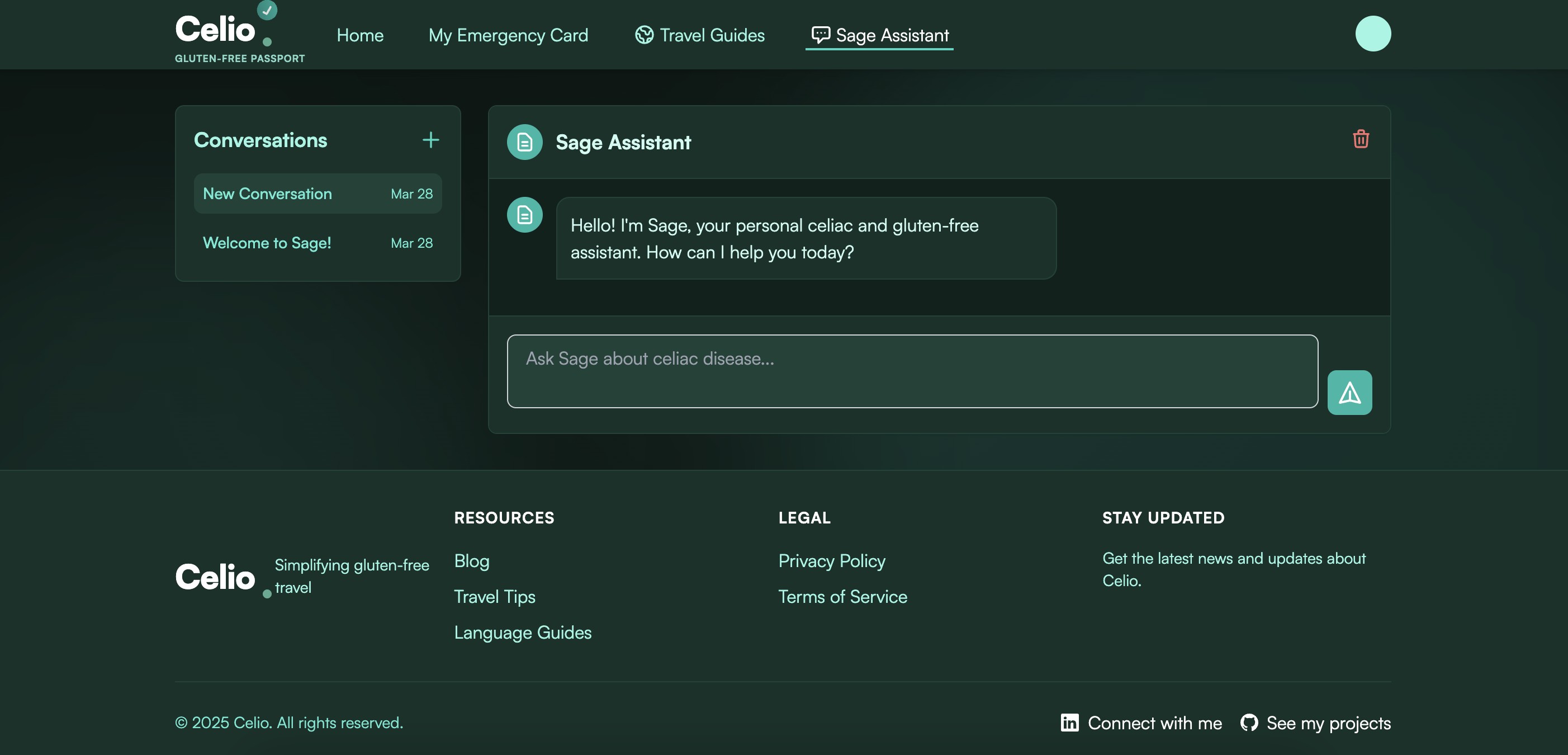The height and width of the screenshot is (755, 1568).
Task: Open the Home navigation tab
Action: pyautogui.click(x=360, y=35)
